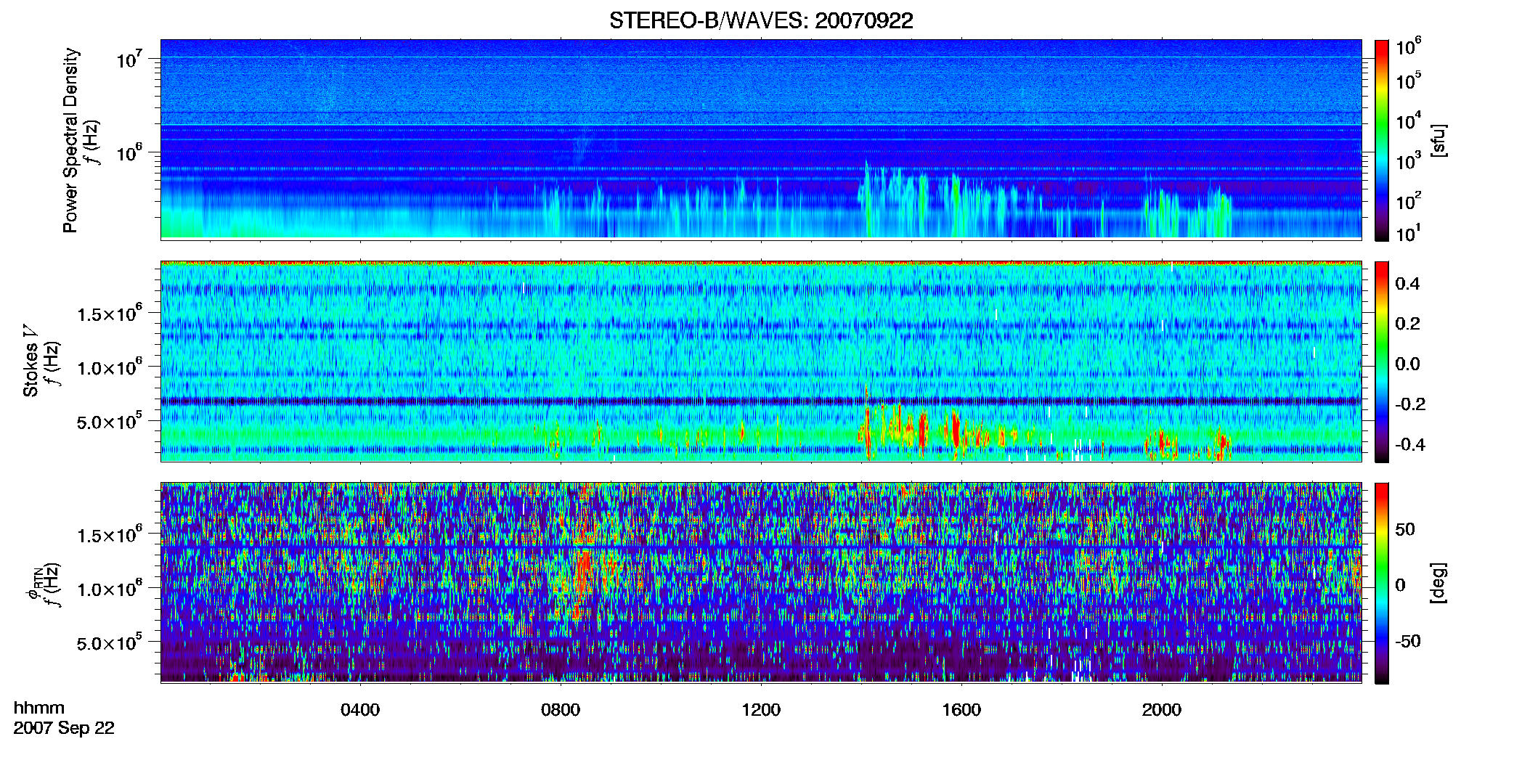Screen dimensions: 1522x784
Task: Click the 0800 time axis label
Action: point(561,710)
